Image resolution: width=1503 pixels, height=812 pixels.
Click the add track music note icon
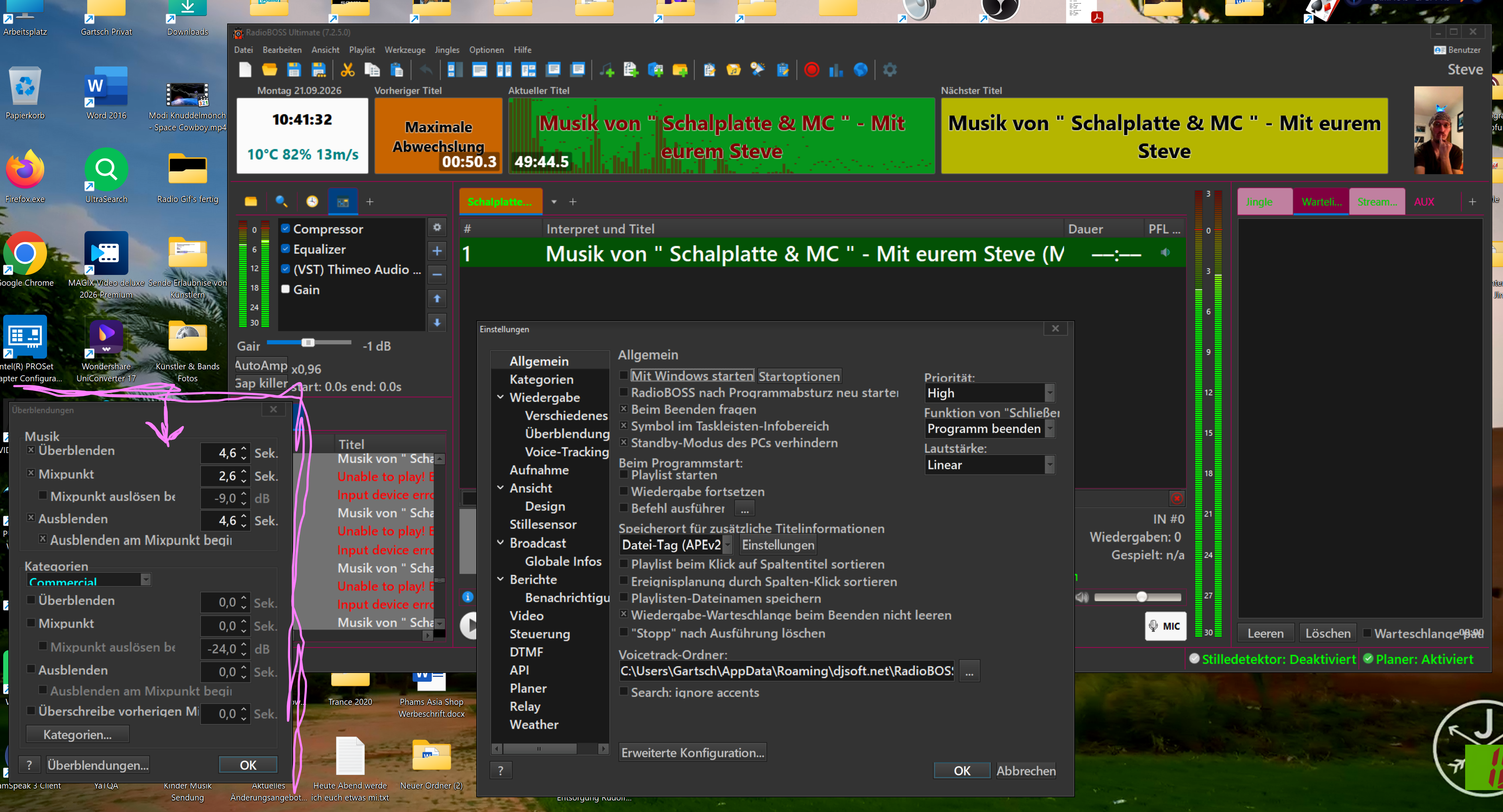point(607,70)
